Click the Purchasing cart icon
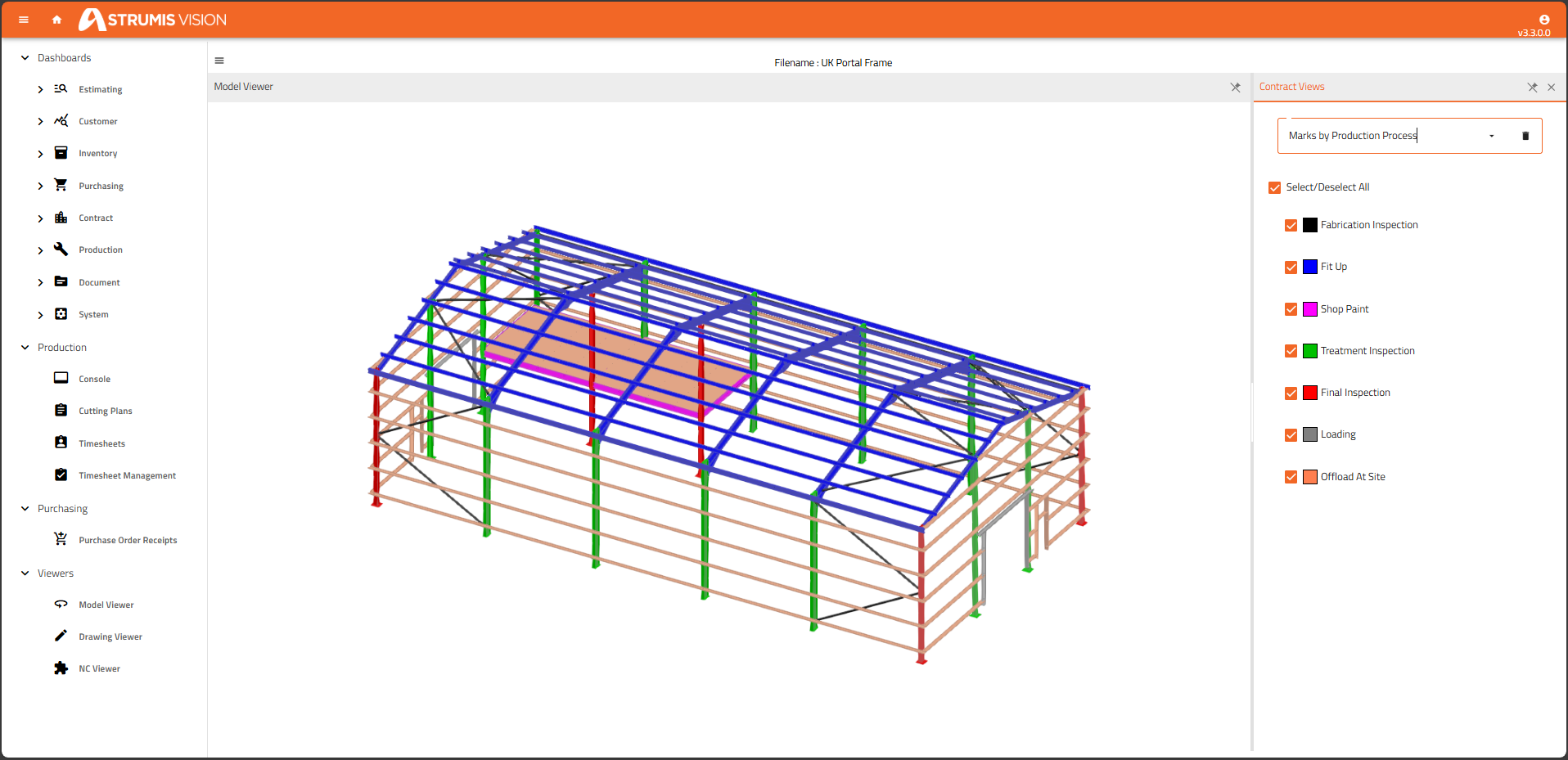1568x760 pixels. pyautogui.click(x=61, y=185)
